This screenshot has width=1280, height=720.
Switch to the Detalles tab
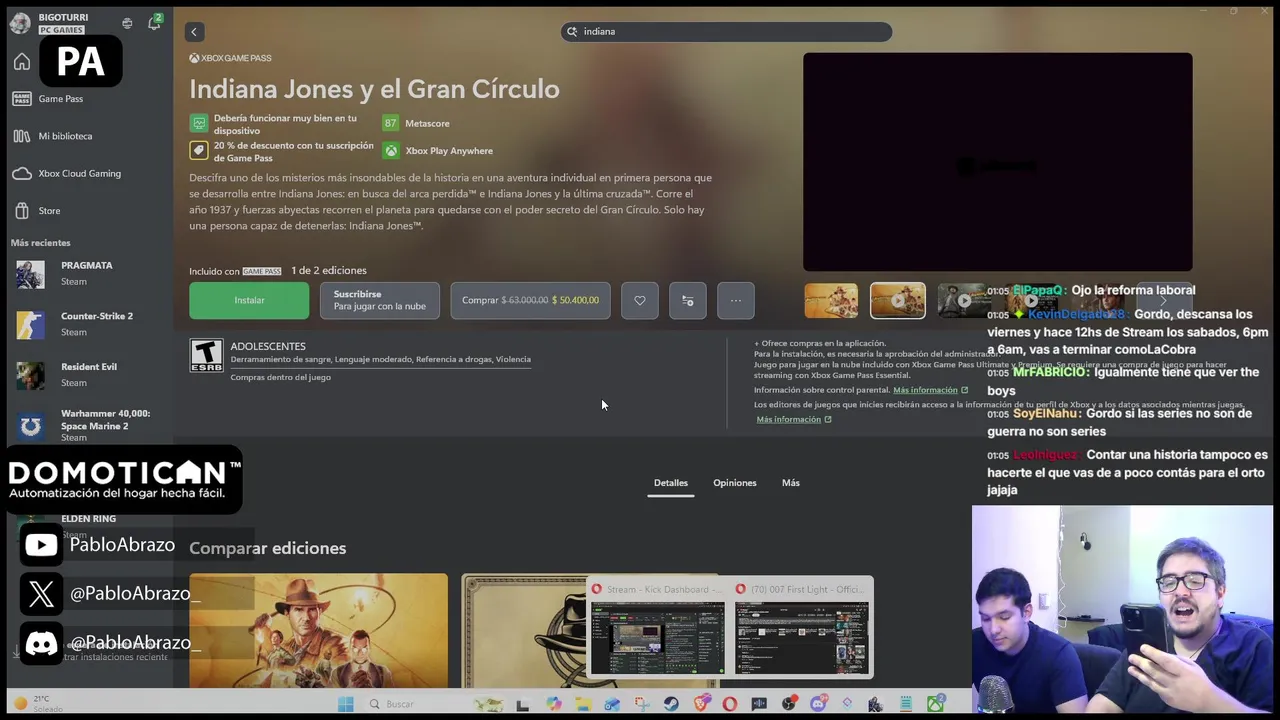click(x=671, y=483)
